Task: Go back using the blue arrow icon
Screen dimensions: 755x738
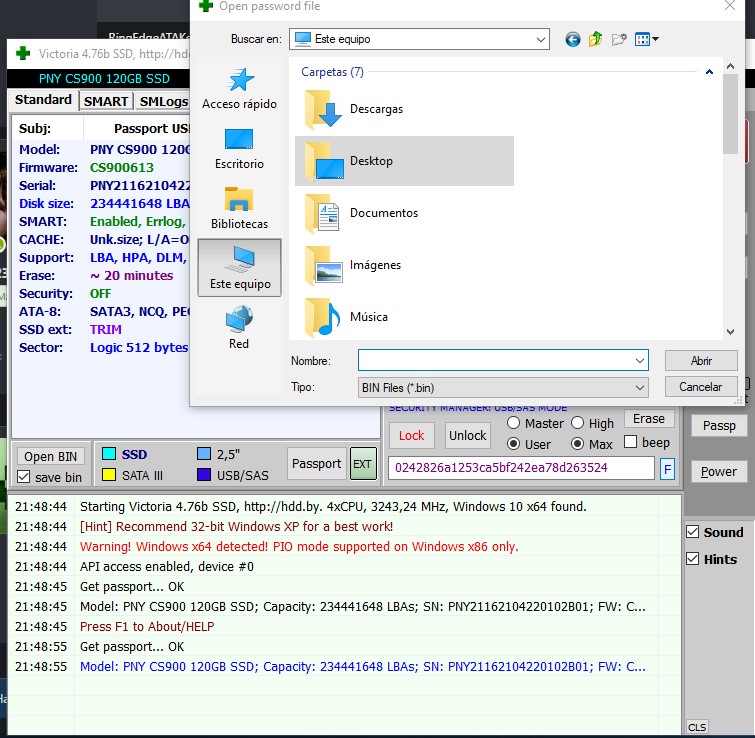Action: coord(573,39)
